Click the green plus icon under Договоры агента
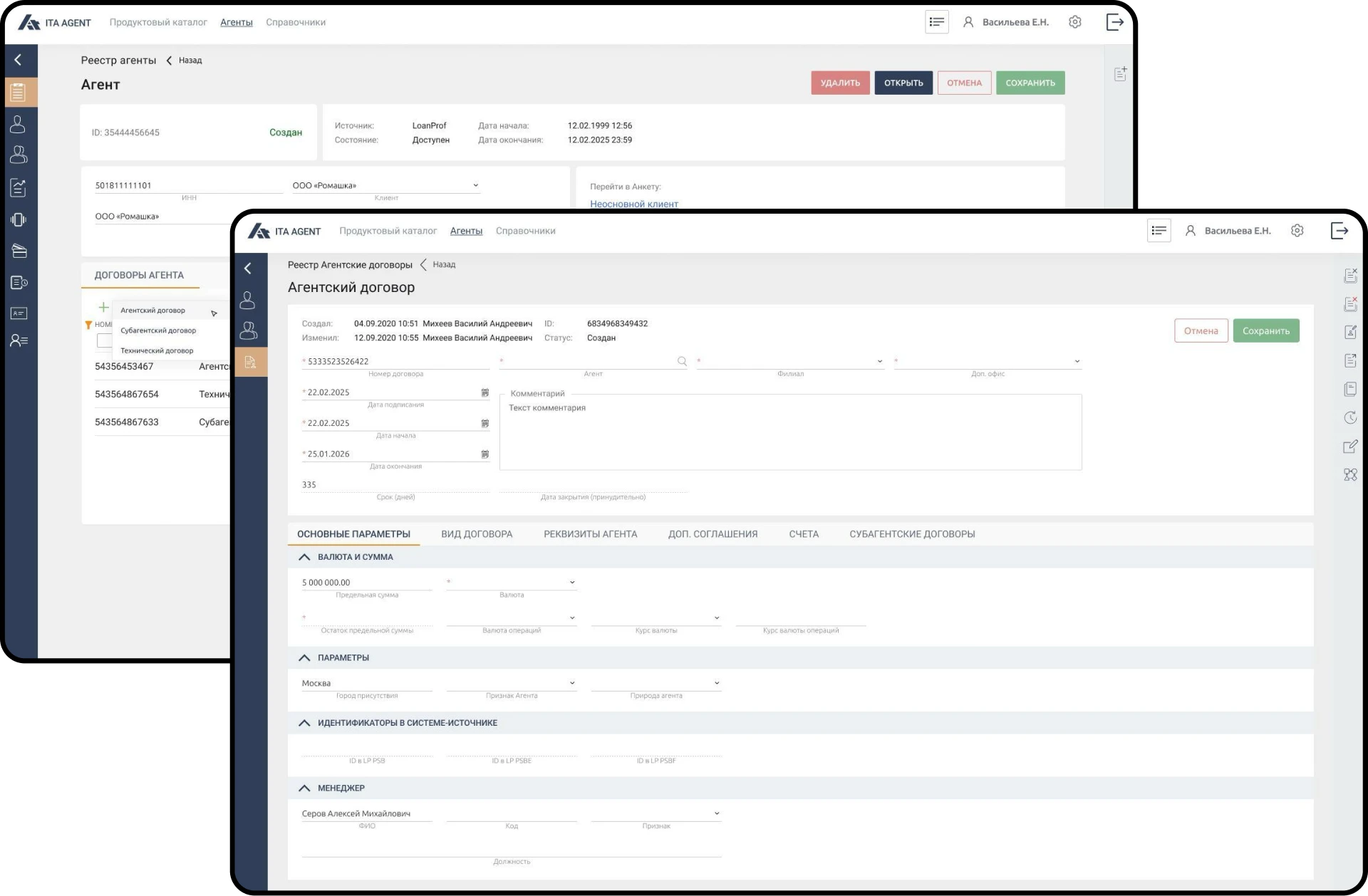Screen dimensions: 1368x896 pos(103,307)
